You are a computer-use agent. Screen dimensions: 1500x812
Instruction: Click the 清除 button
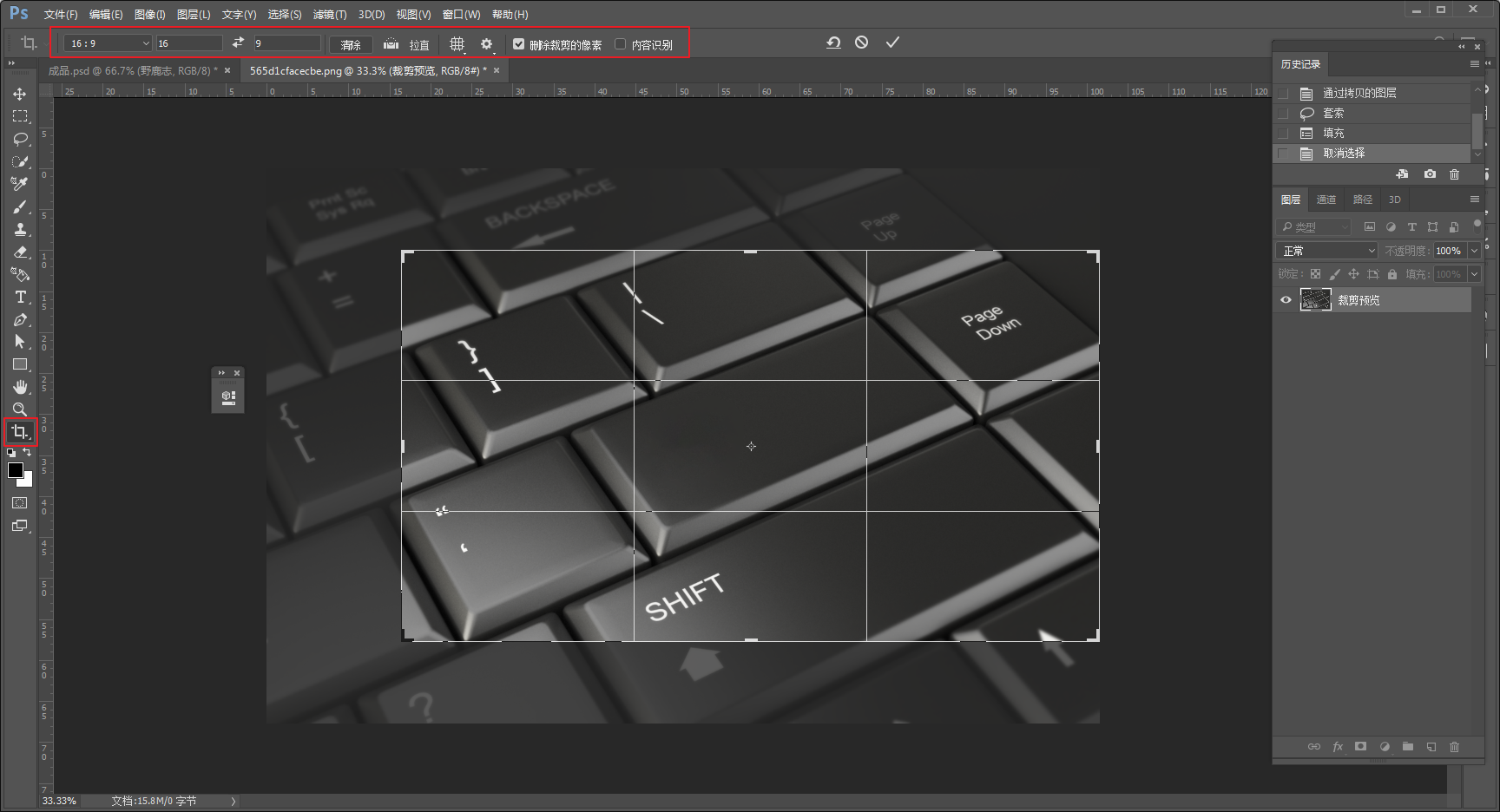point(351,44)
